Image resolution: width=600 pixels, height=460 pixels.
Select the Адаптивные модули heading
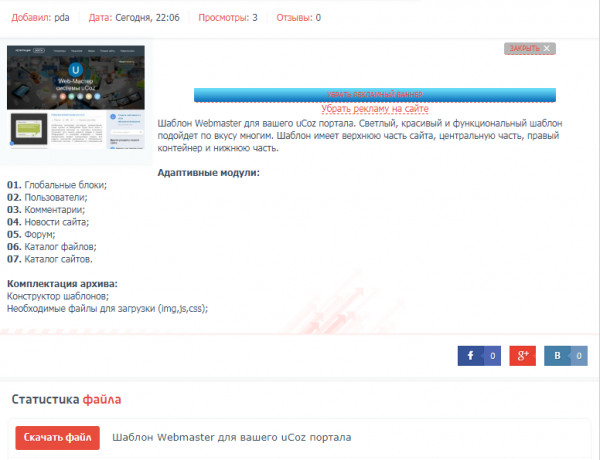(x=209, y=173)
